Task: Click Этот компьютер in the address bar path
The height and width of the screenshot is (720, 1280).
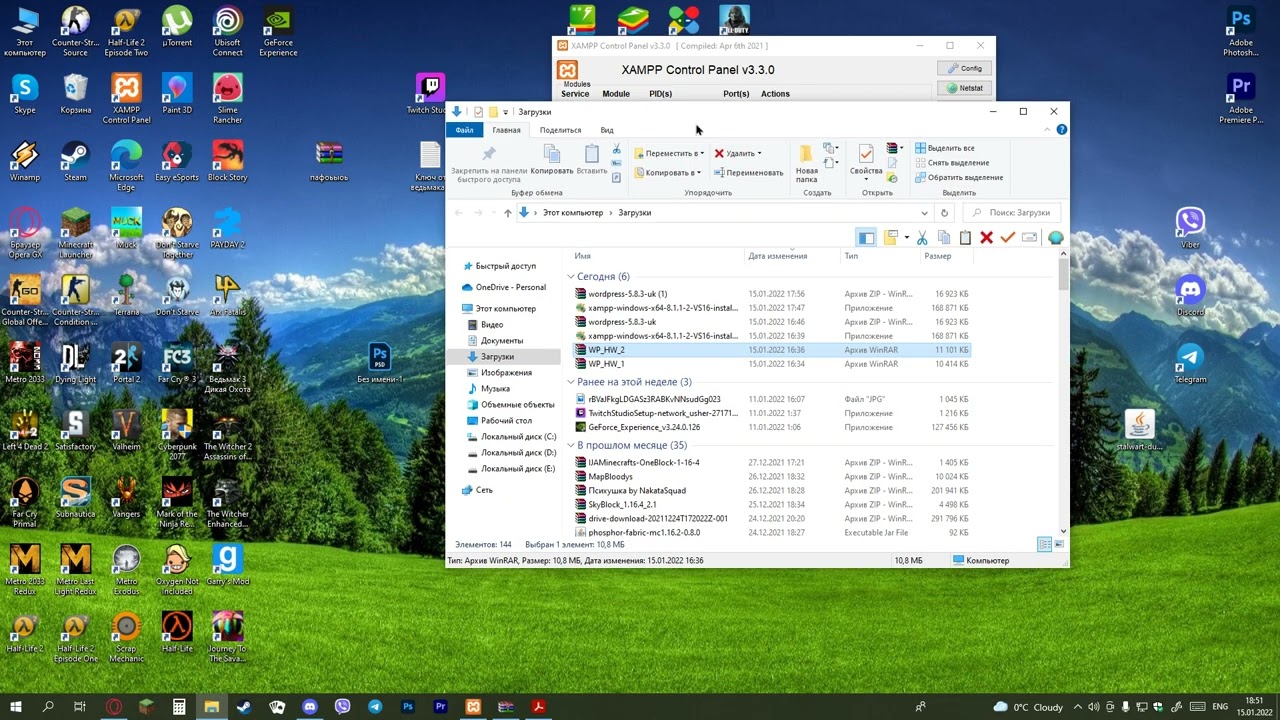Action: pos(573,213)
